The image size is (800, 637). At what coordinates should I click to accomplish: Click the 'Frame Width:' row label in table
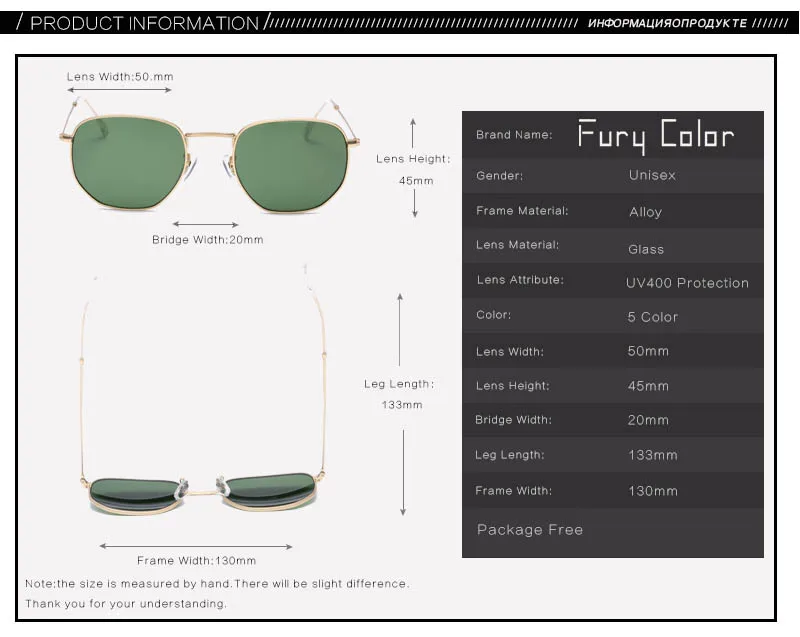513,491
